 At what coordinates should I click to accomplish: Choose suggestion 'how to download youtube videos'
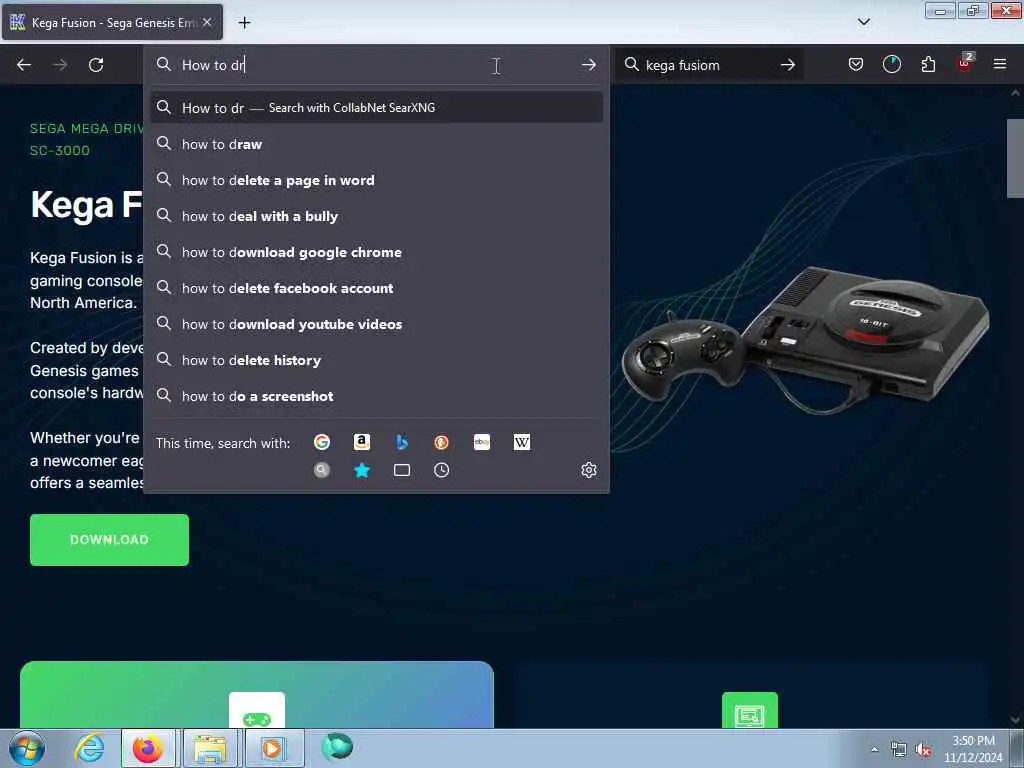point(377,324)
